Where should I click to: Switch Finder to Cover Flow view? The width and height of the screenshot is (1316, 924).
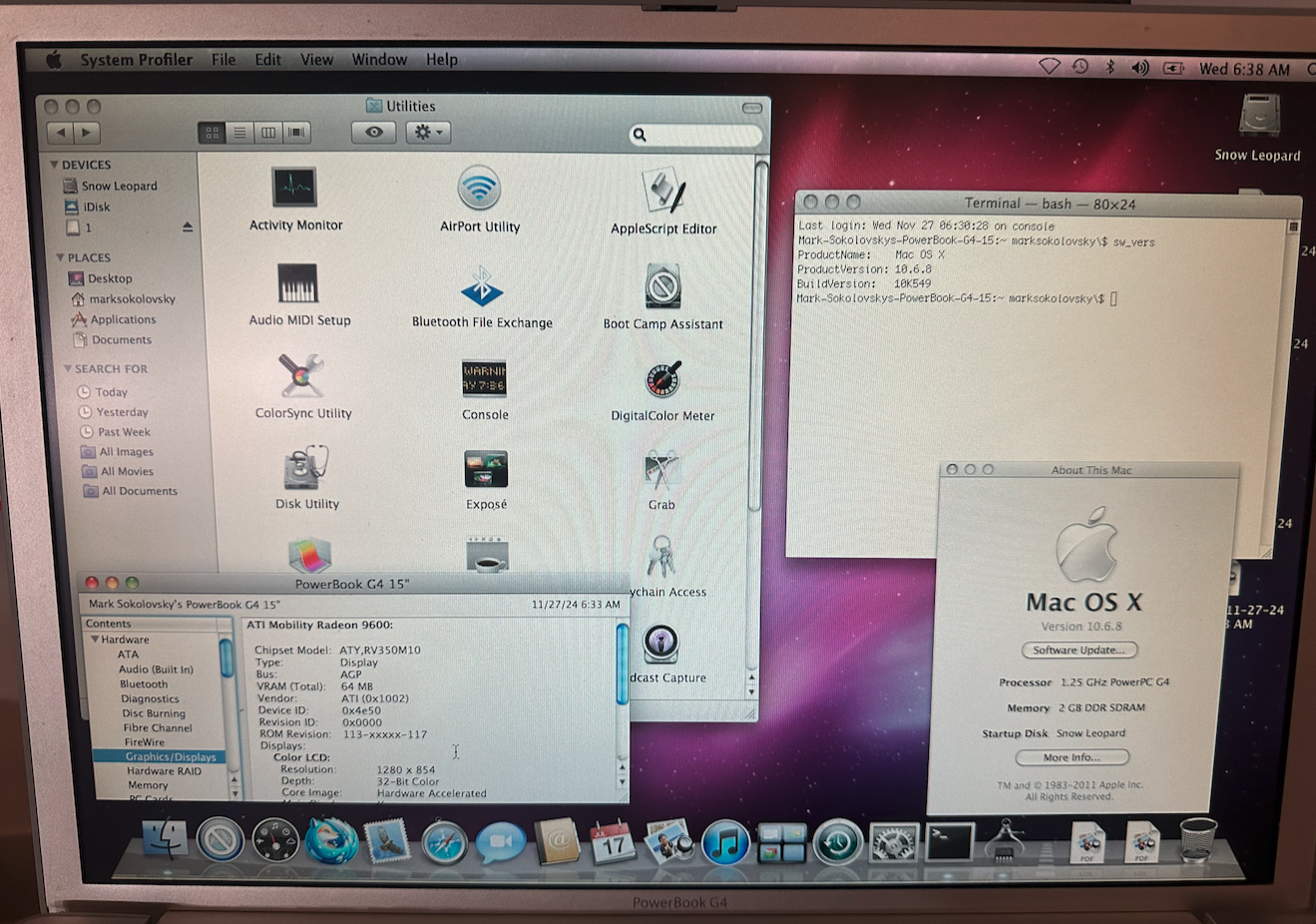pyautogui.click(x=296, y=132)
